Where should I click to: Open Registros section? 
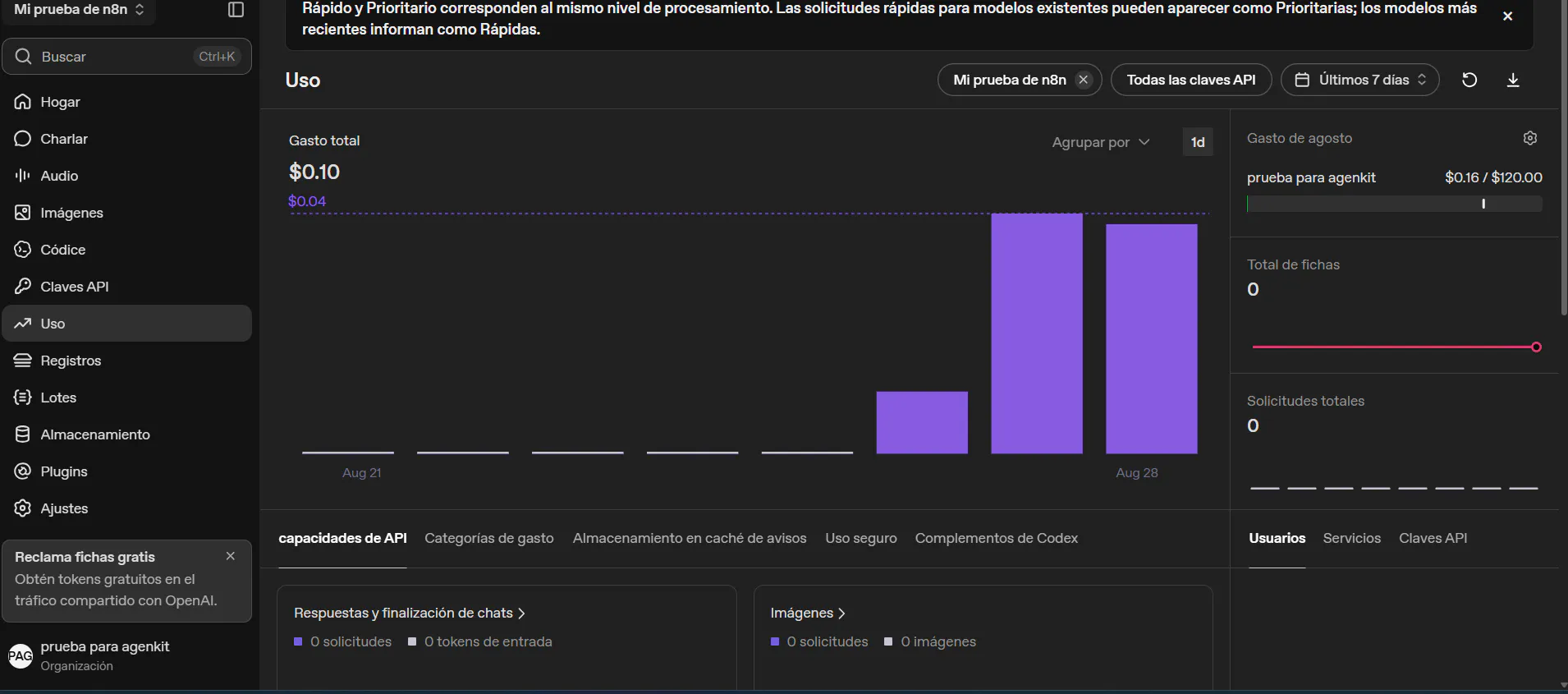point(126,361)
